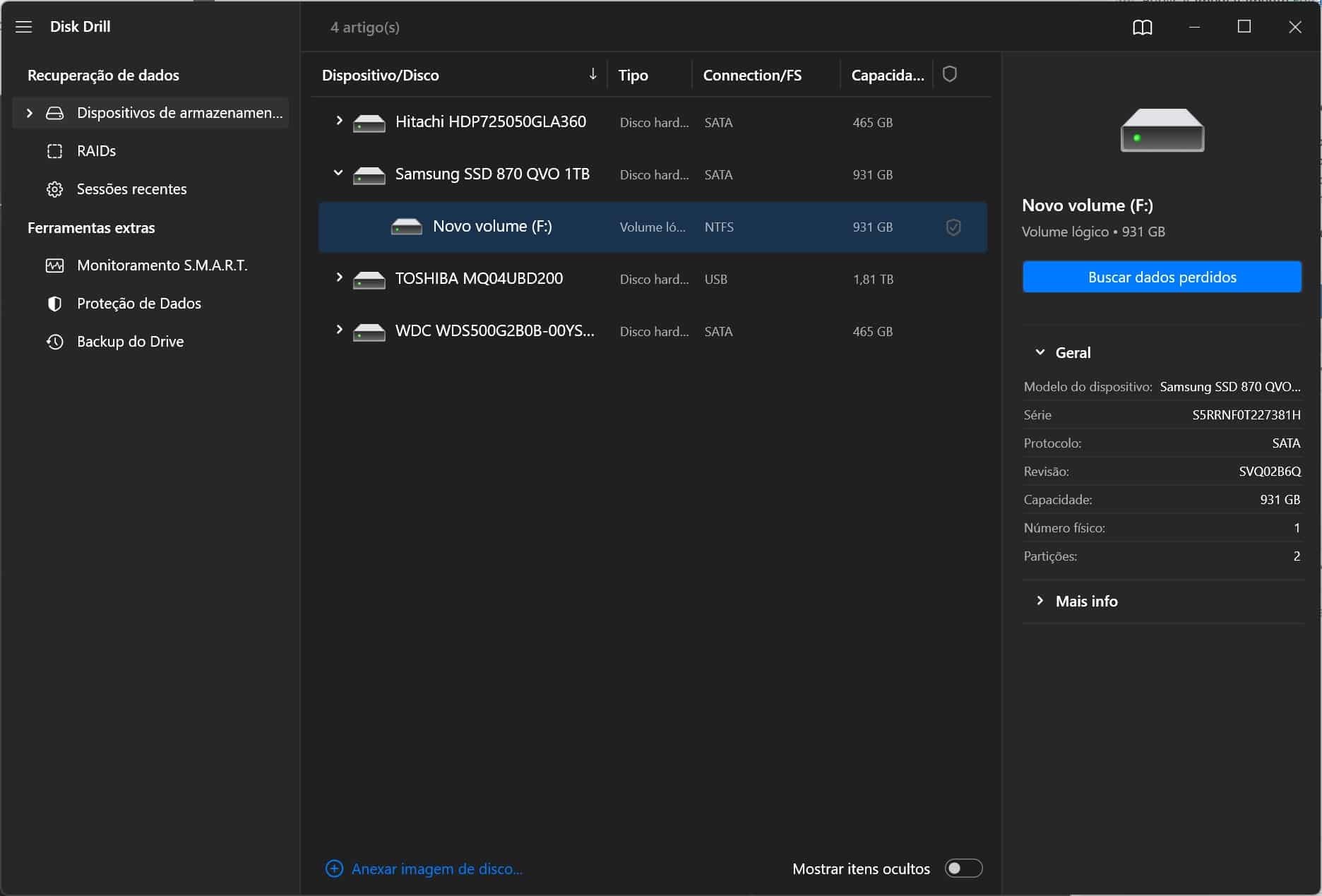Click the shield column header icon

pos(950,74)
